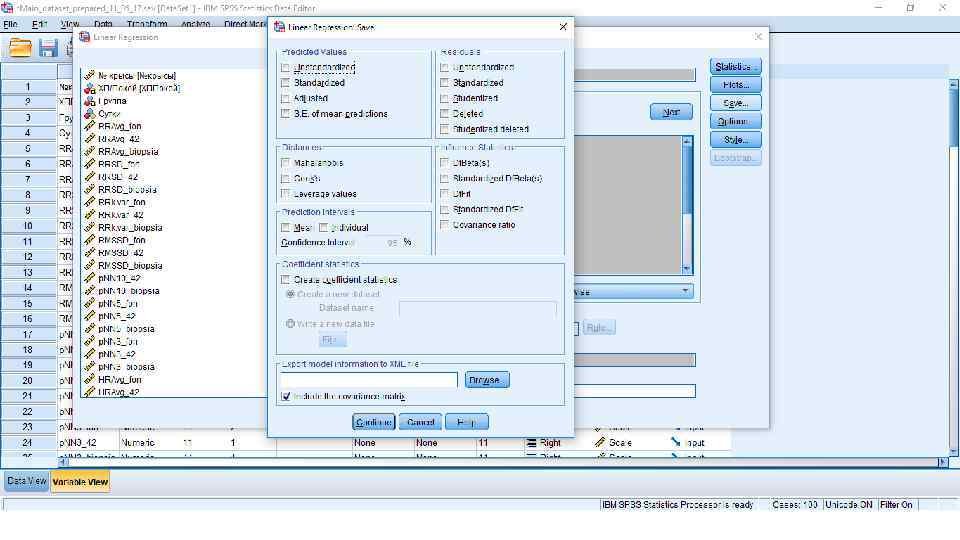Click the Style... button in Linear Regression
This screenshot has width=960, height=540.
[x=735, y=140]
